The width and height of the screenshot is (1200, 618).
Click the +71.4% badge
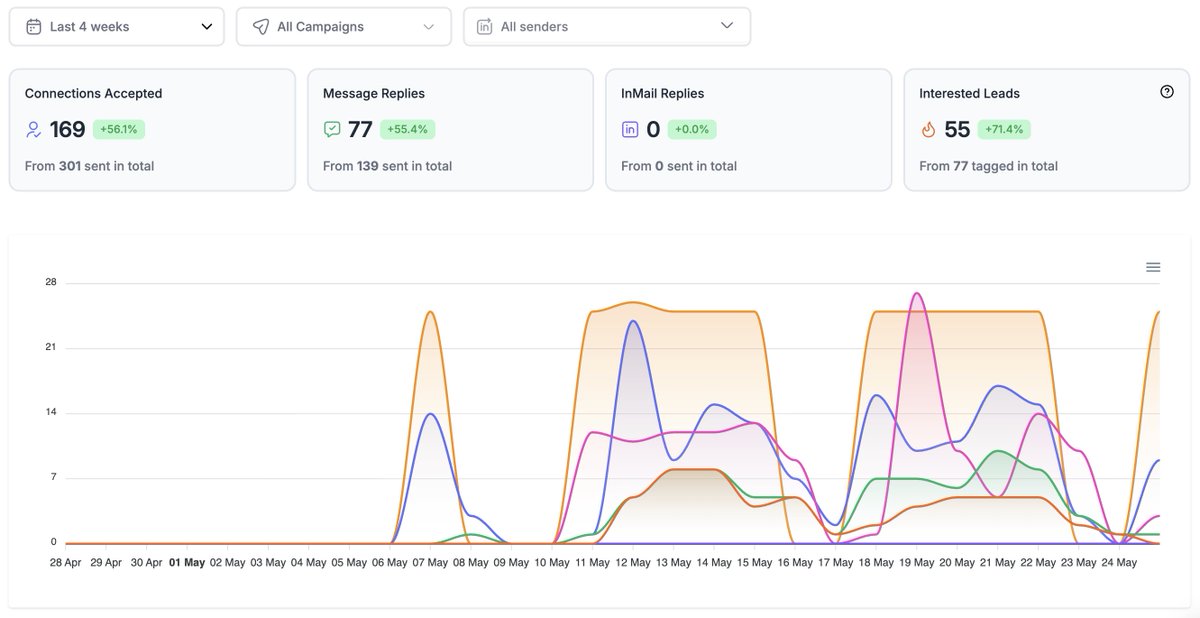(x=1005, y=129)
